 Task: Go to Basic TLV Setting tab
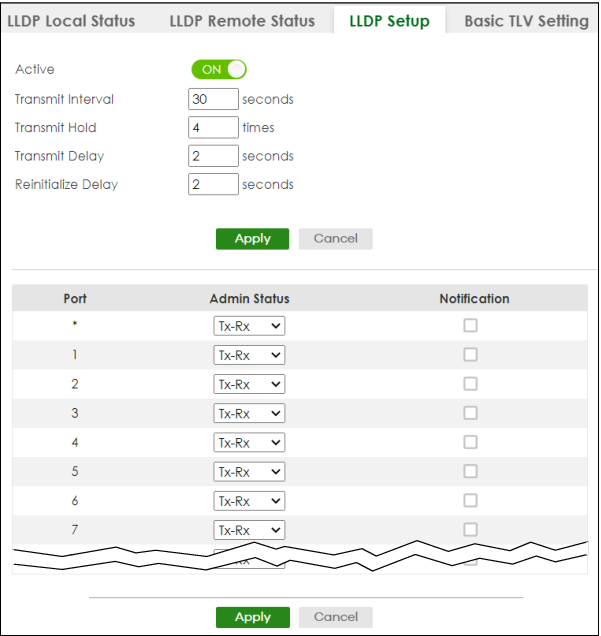525,21
